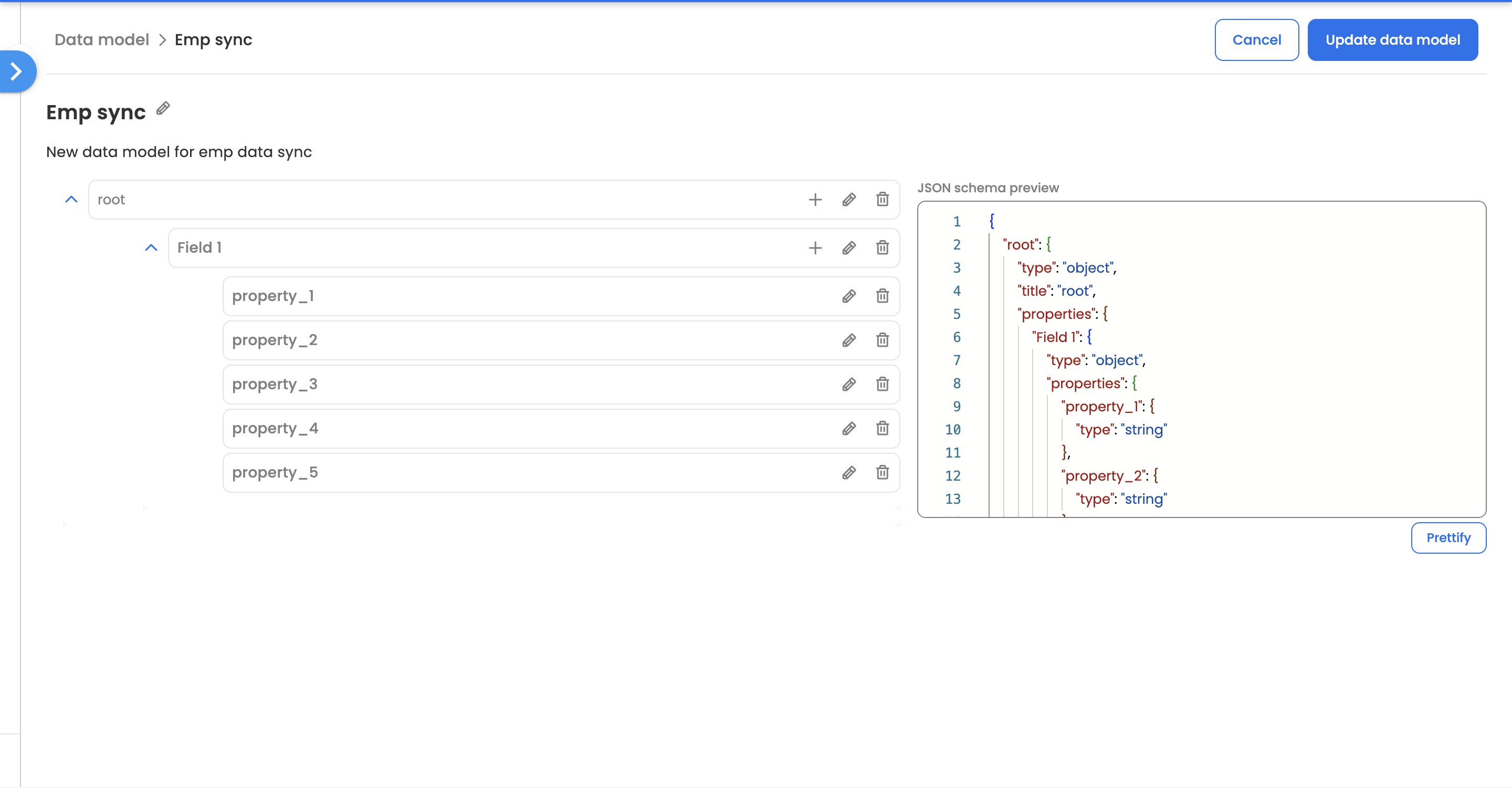Collapse the Field 1 node
The width and height of the screenshot is (1512, 788).
pos(151,248)
